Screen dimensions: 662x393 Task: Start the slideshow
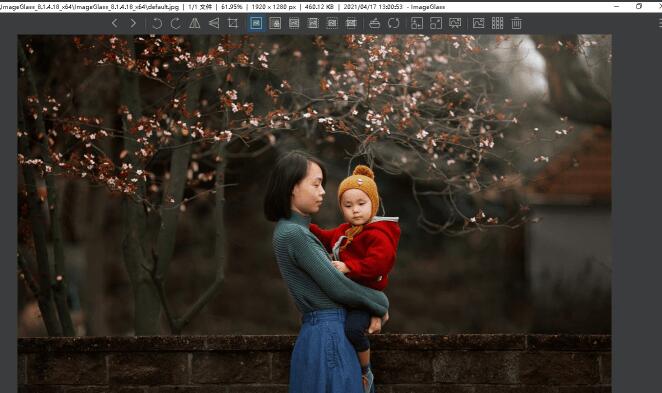point(455,23)
